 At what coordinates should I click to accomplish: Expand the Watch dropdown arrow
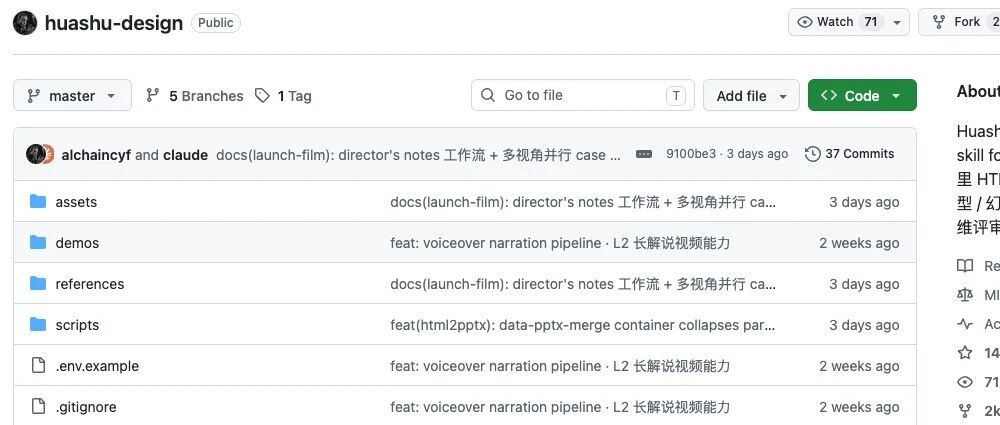pyautogui.click(x=897, y=22)
